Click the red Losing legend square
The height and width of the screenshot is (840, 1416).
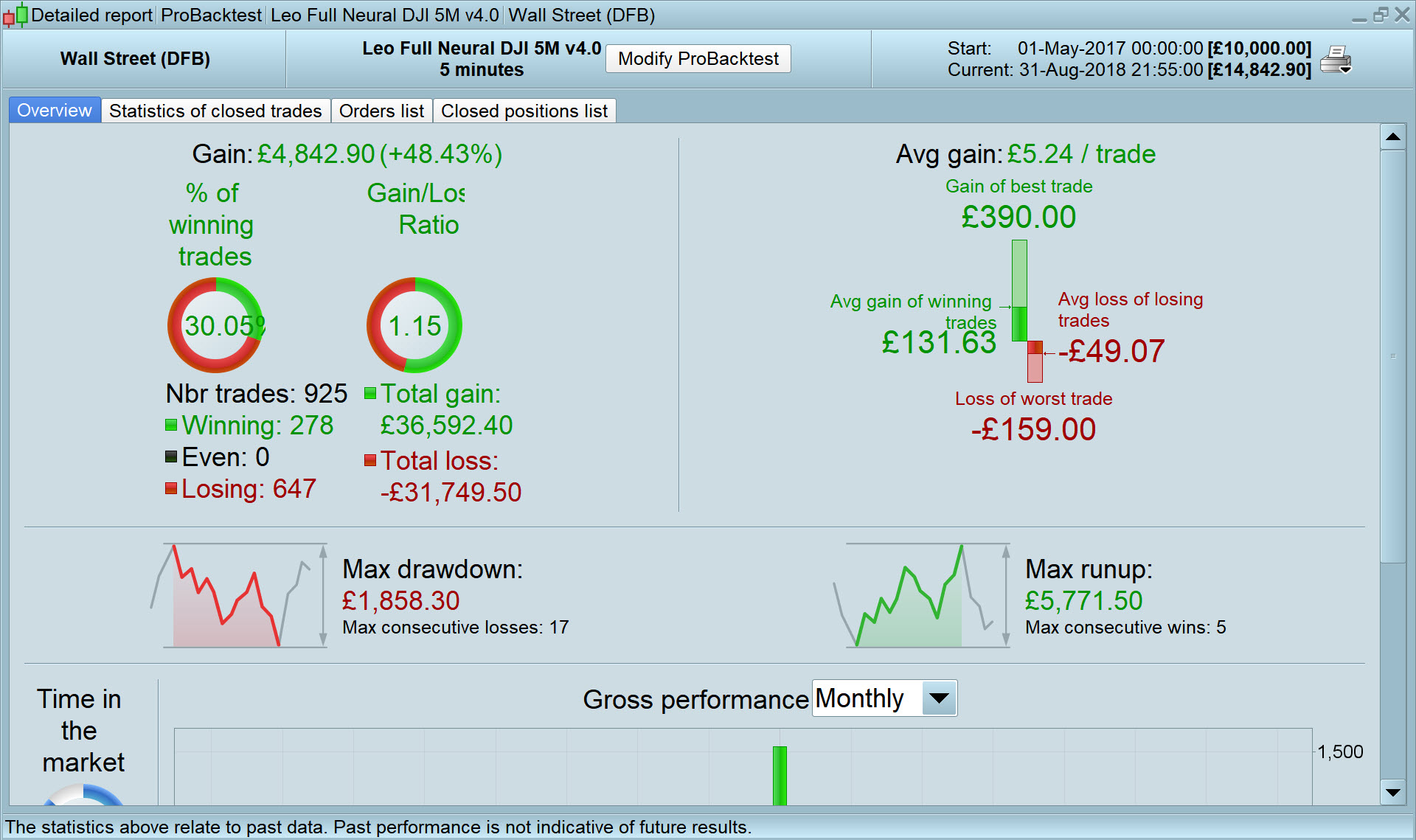(171, 488)
